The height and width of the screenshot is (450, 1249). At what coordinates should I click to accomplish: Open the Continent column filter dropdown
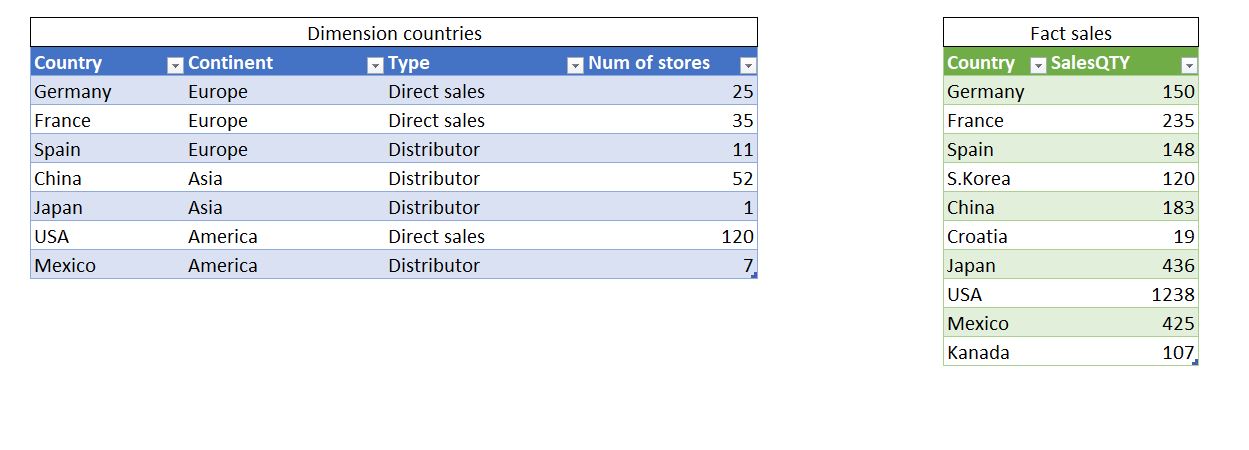(x=375, y=65)
